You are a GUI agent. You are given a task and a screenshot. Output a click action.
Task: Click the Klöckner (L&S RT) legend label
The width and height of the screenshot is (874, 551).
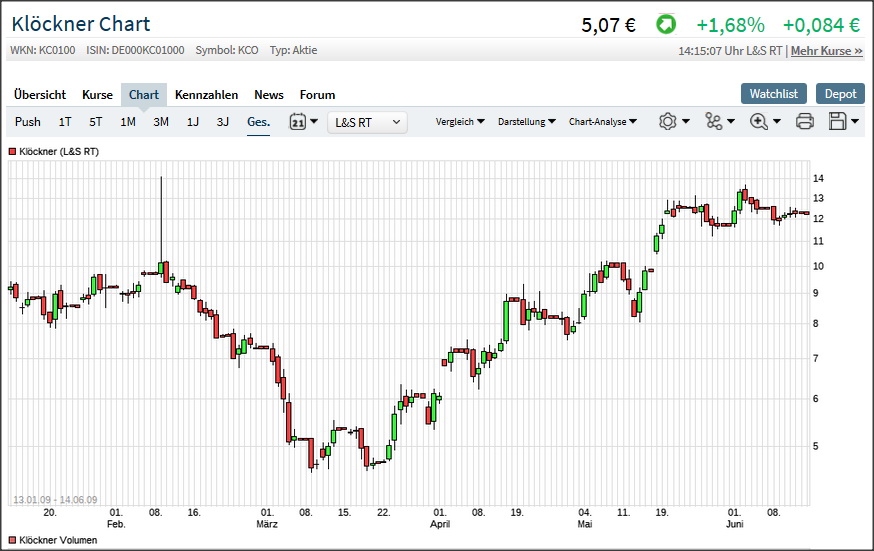(x=59, y=152)
